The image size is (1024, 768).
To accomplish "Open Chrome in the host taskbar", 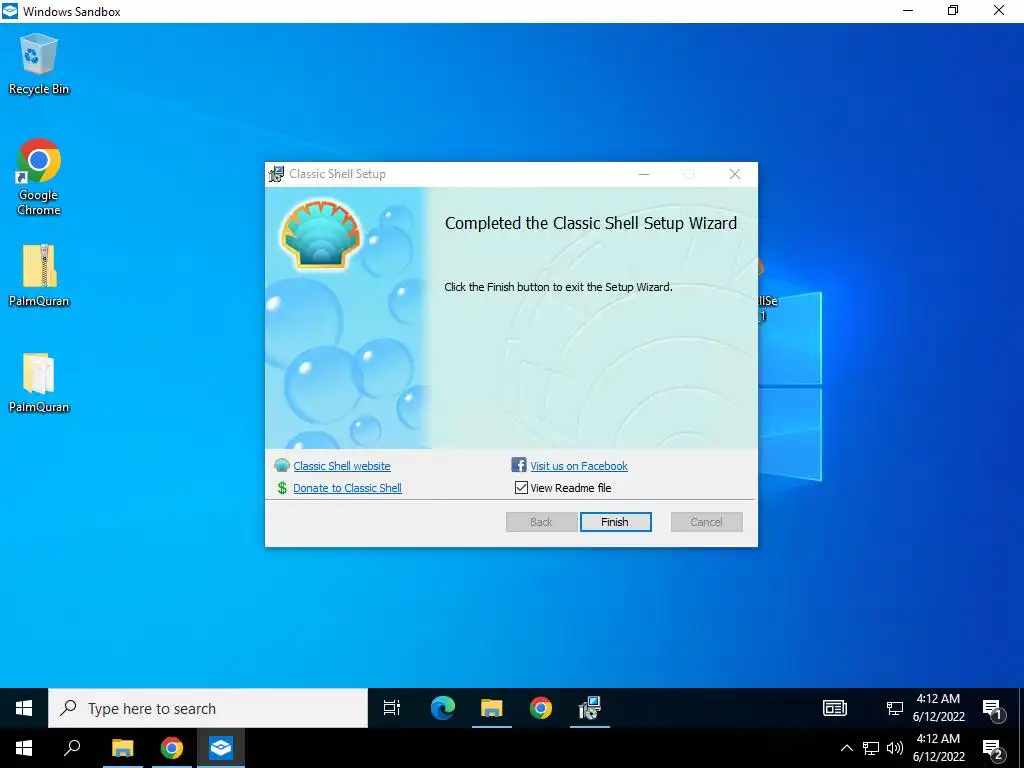I will [172, 748].
